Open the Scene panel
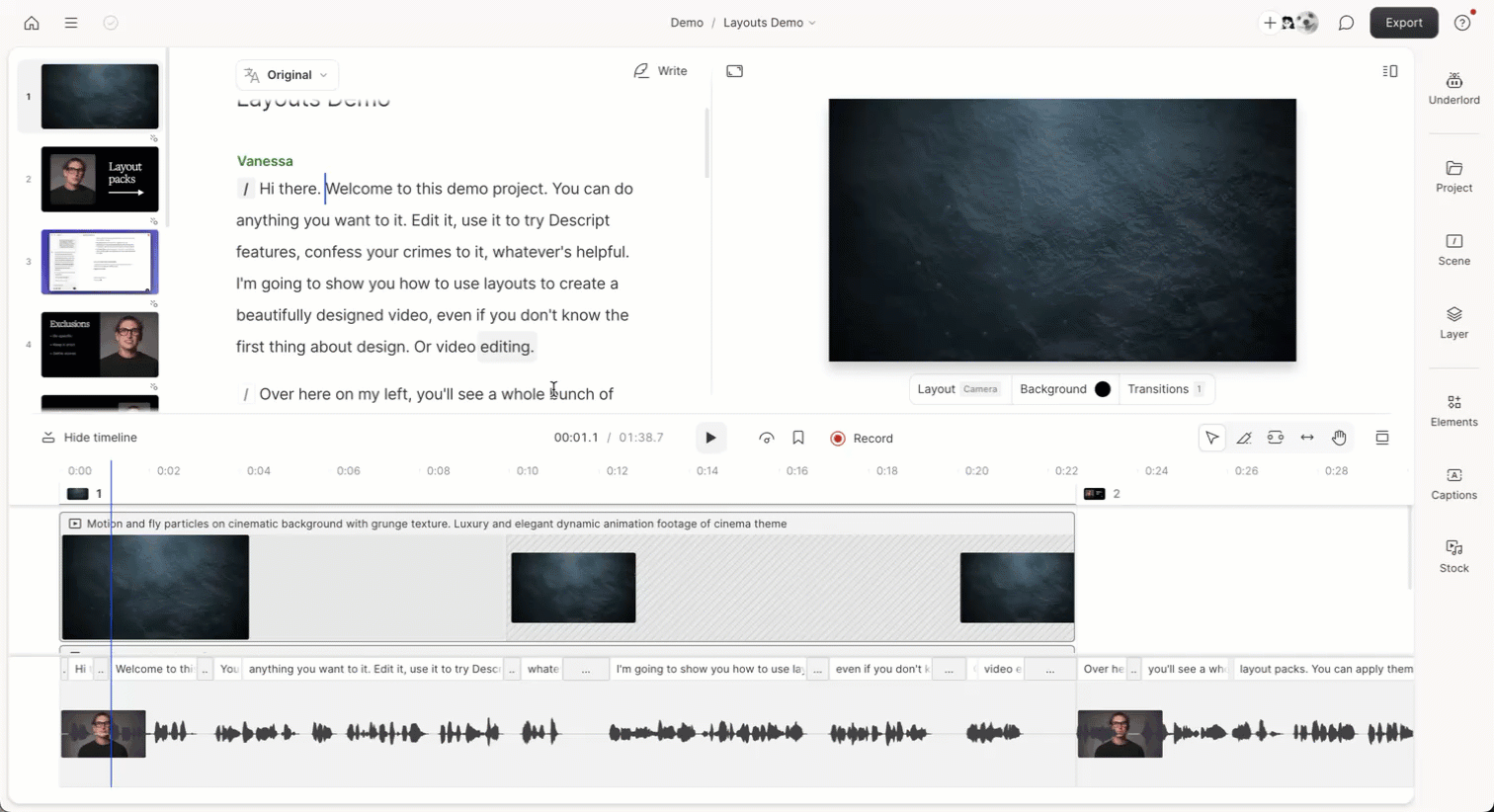 point(1453,249)
